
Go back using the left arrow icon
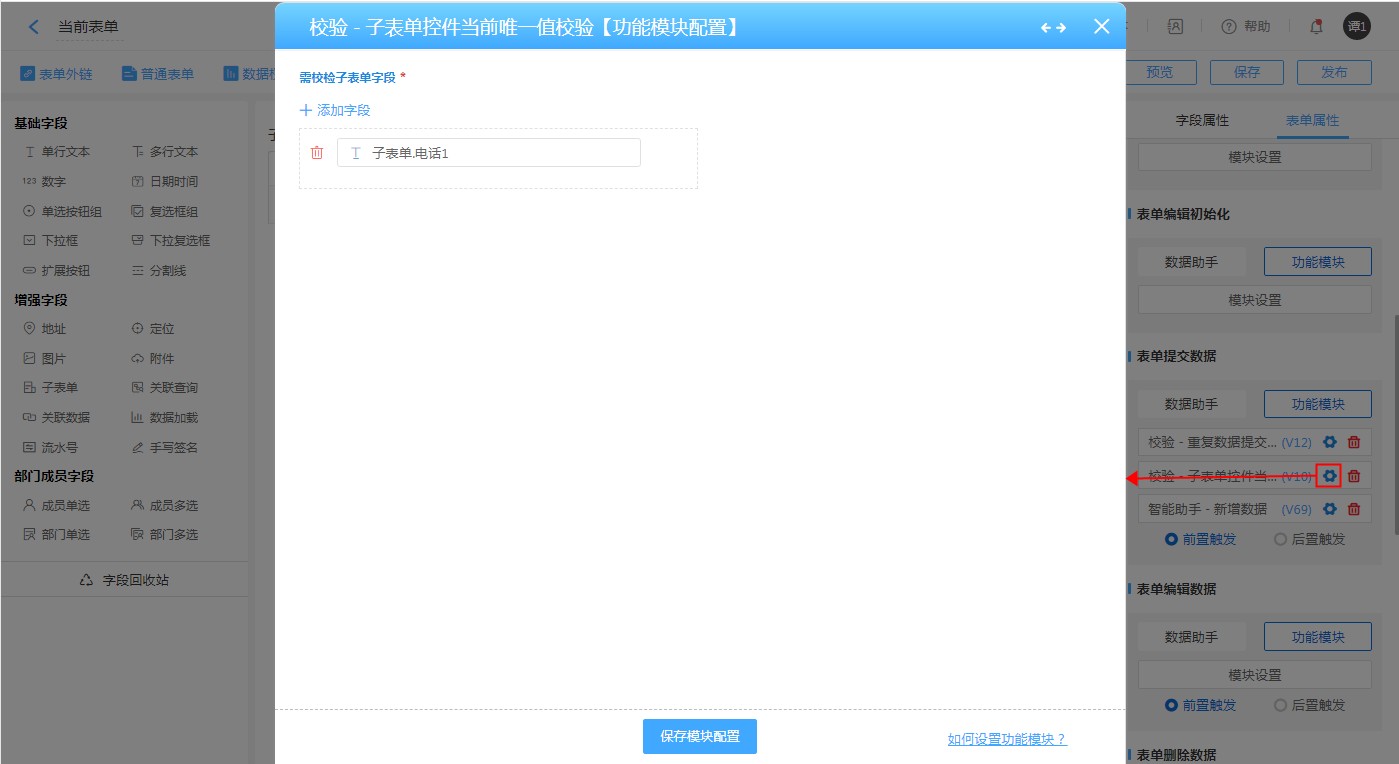pyautogui.click(x=34, y=27)
